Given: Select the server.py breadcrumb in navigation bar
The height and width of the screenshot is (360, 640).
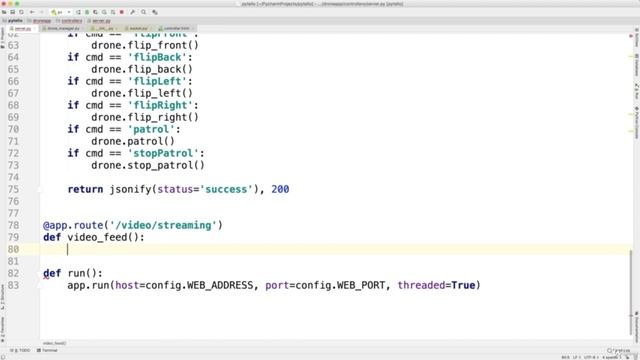Looking at the screenshot, I should (99, 20).
